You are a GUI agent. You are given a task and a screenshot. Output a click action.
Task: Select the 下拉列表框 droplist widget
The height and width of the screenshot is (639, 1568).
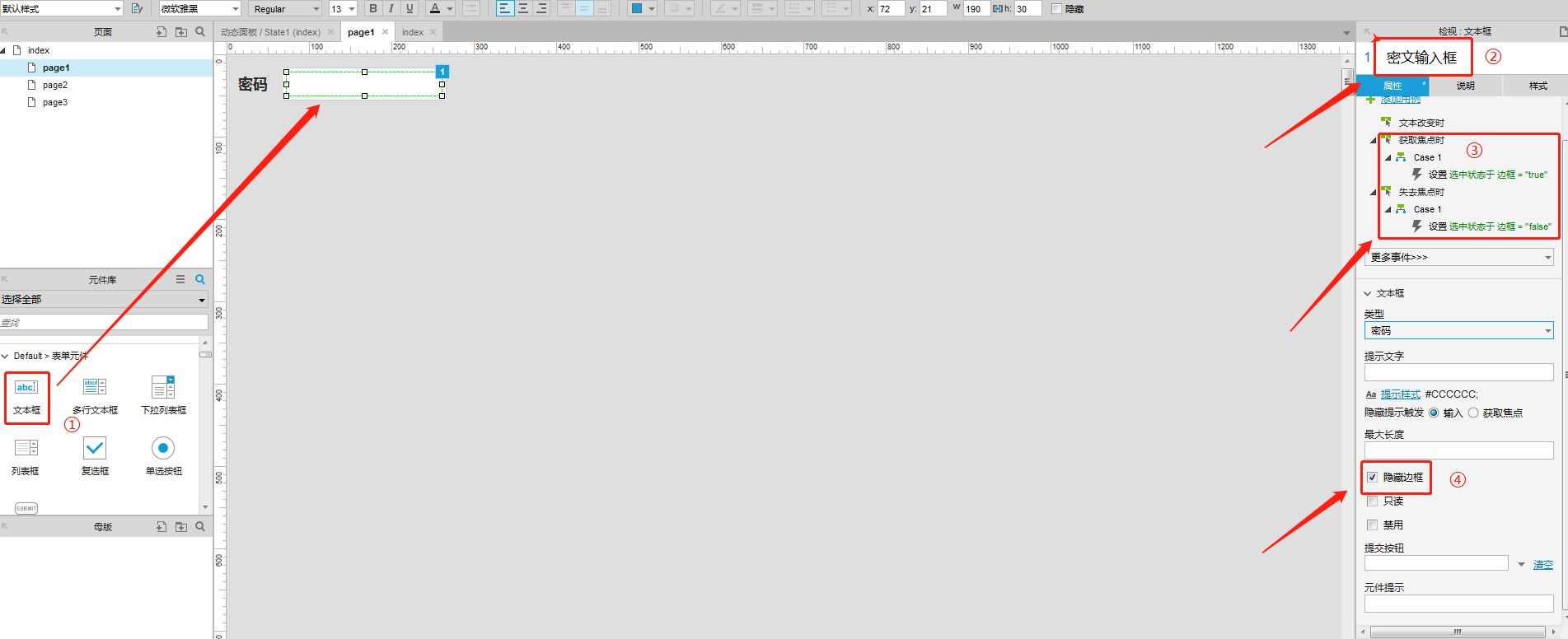[163, 396]
